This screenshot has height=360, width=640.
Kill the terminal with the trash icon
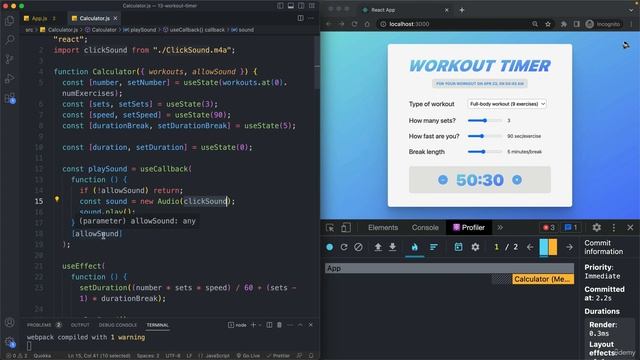(280, 325)
